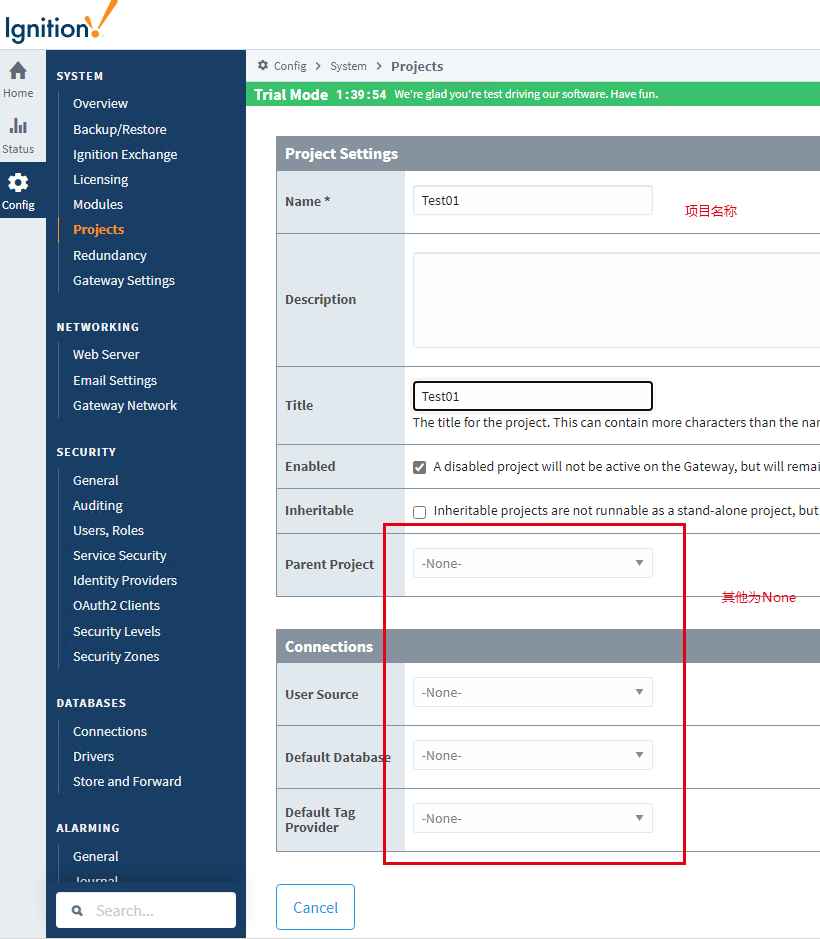Viewport: 820px width, 939px height.
Task: Click the Description text area
Action: (616, 300)
